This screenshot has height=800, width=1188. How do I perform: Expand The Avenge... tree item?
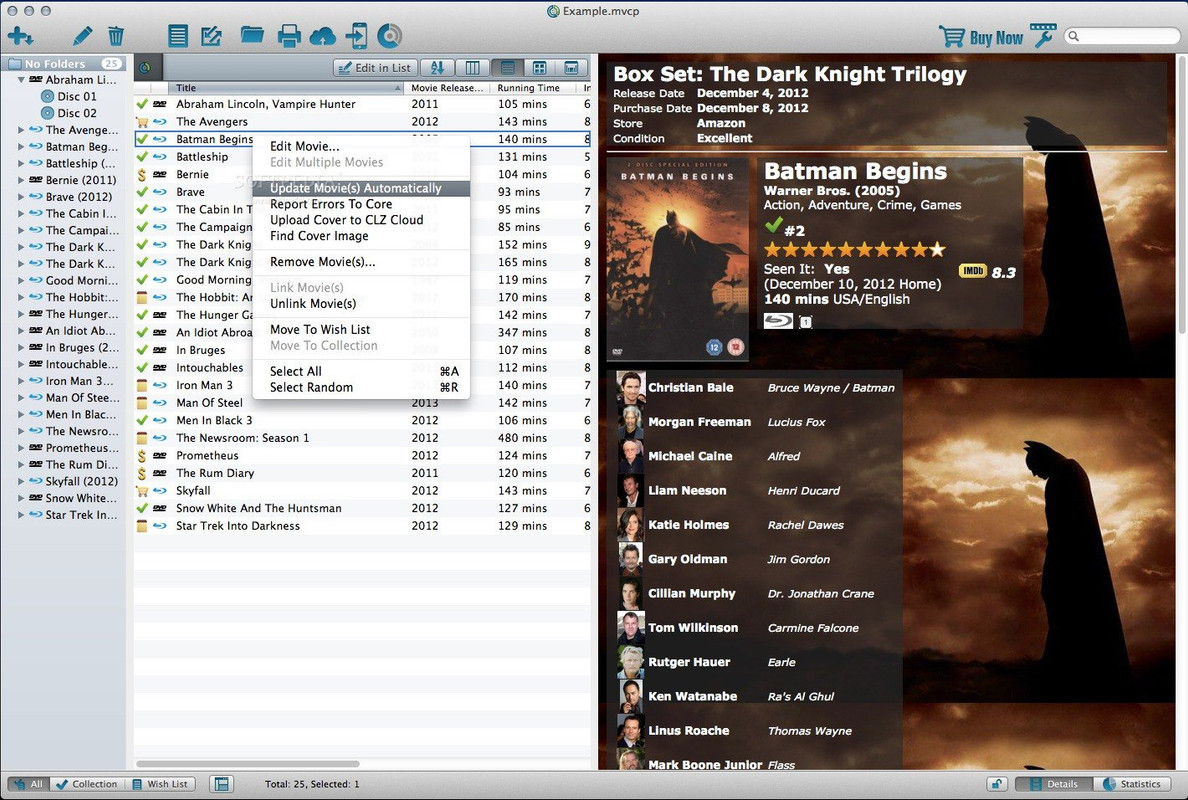(21, 130)
